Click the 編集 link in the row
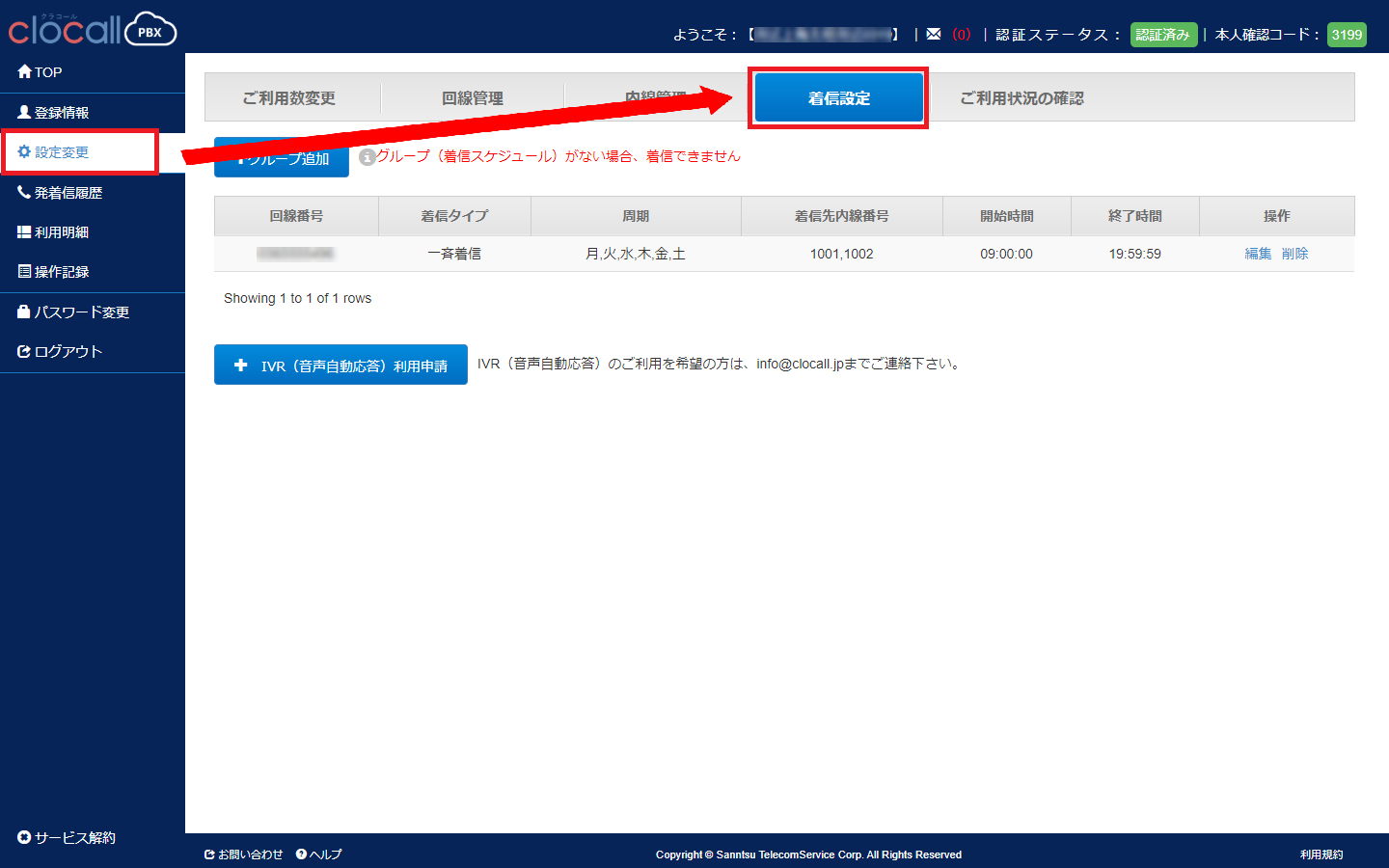 point(1258,254)
